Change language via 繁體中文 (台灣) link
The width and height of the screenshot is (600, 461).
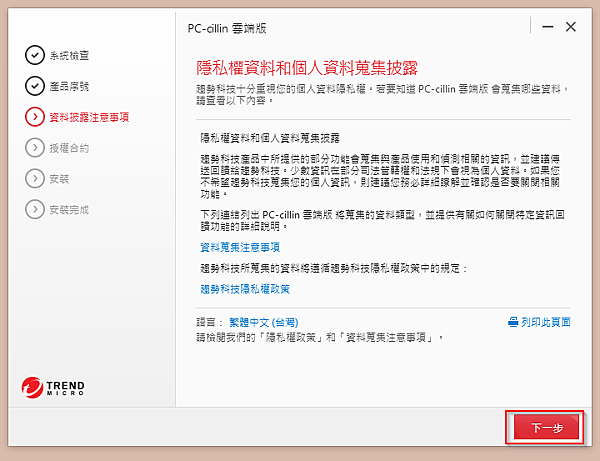tap(263, 322)
